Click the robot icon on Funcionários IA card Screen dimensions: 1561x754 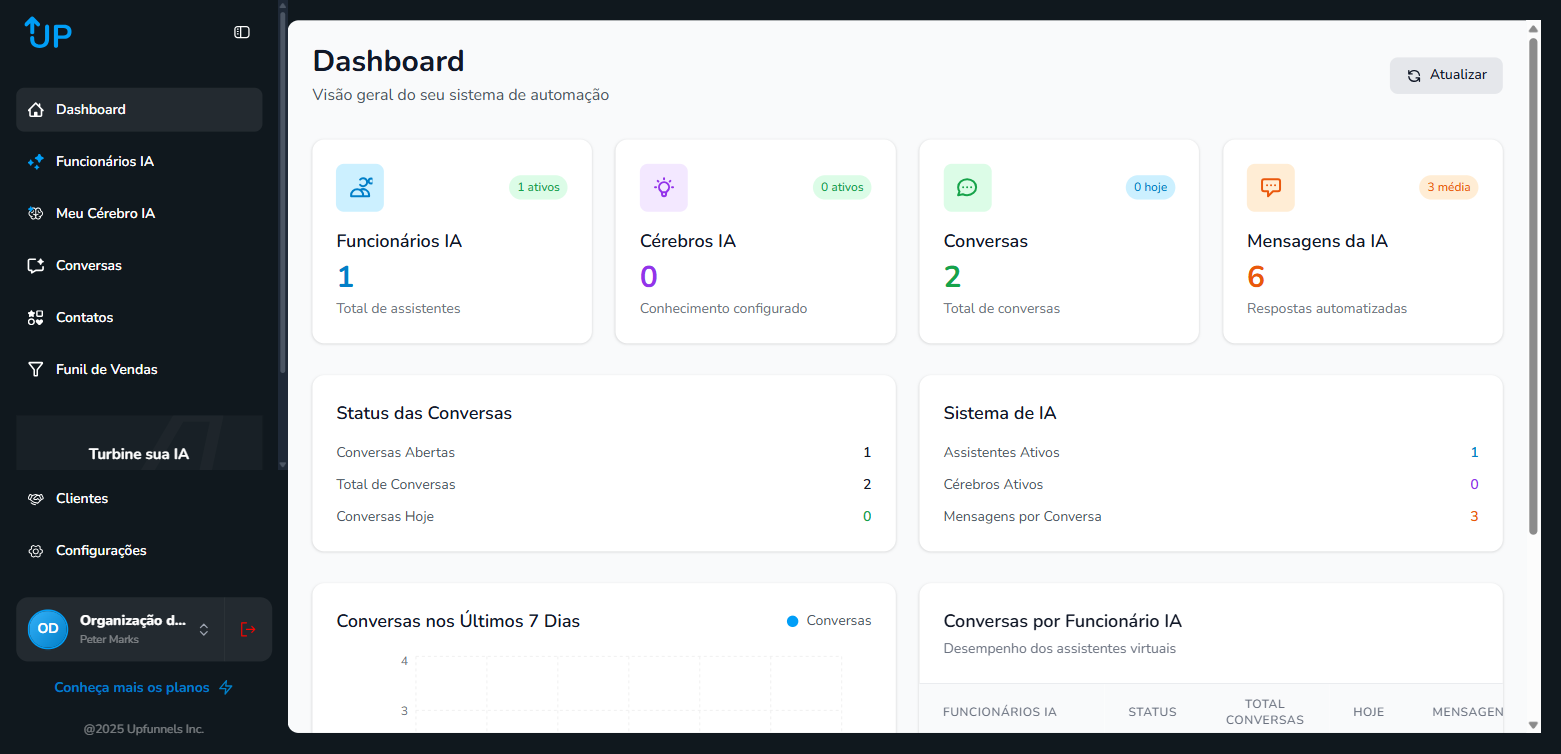tap(360, 187)
